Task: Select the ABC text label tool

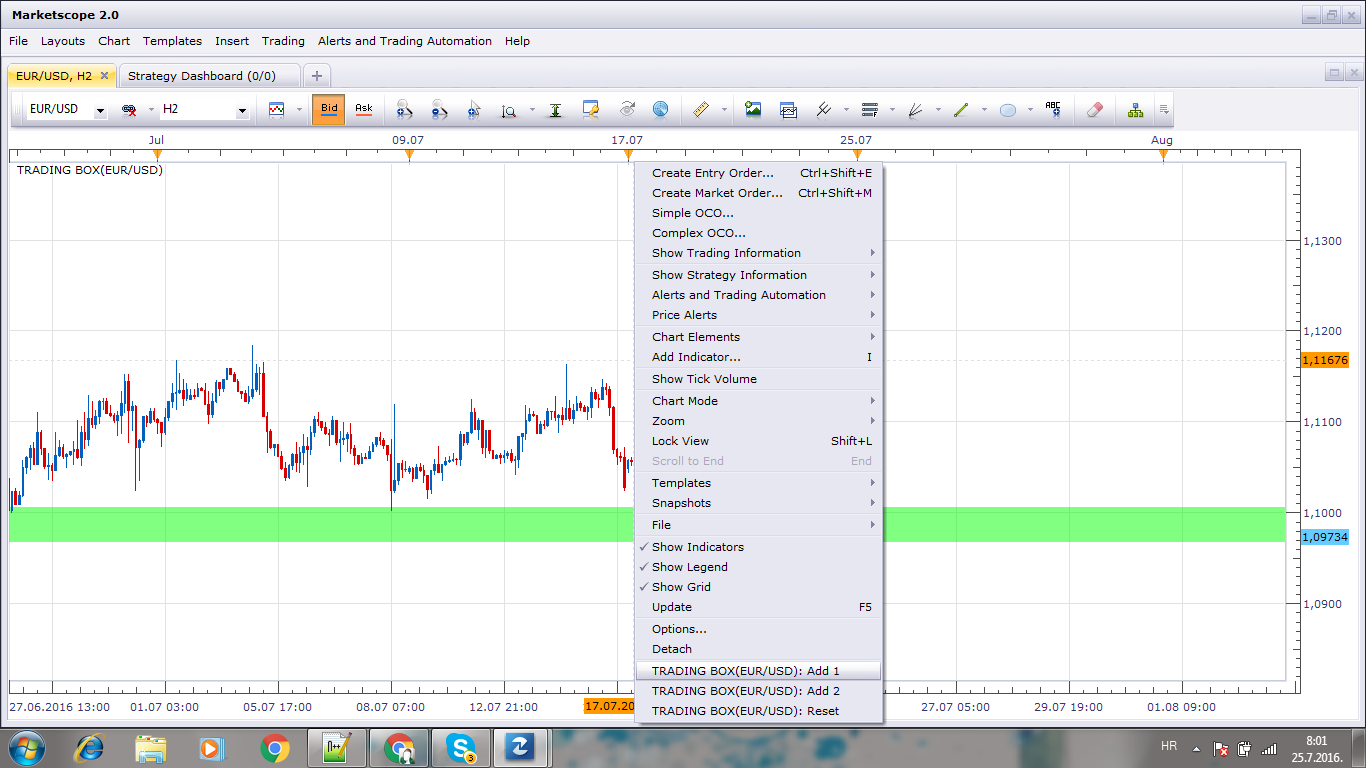Action: point(1053,110)
